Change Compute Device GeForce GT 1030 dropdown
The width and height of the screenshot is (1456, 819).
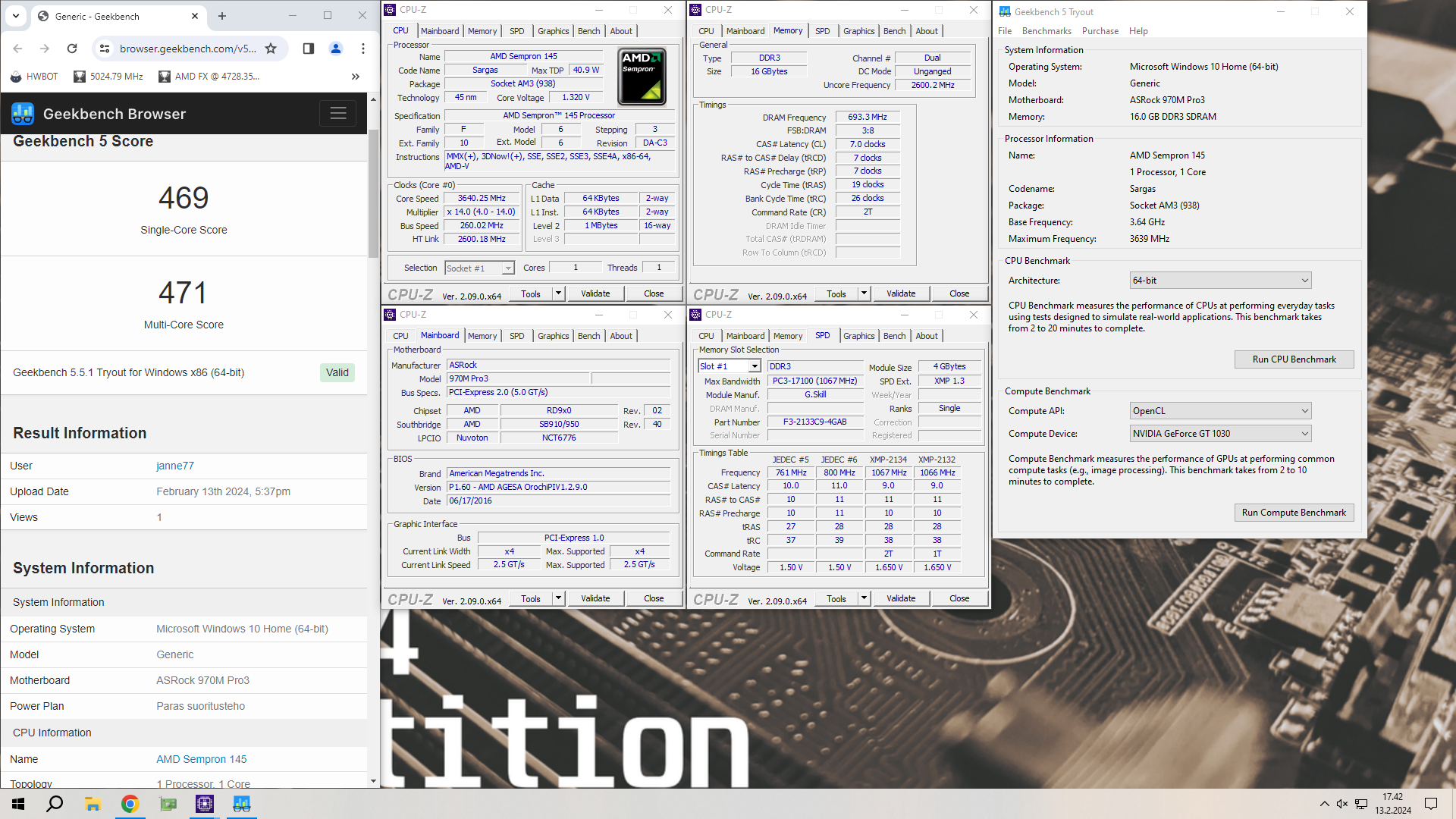[x=1220, y=434]
